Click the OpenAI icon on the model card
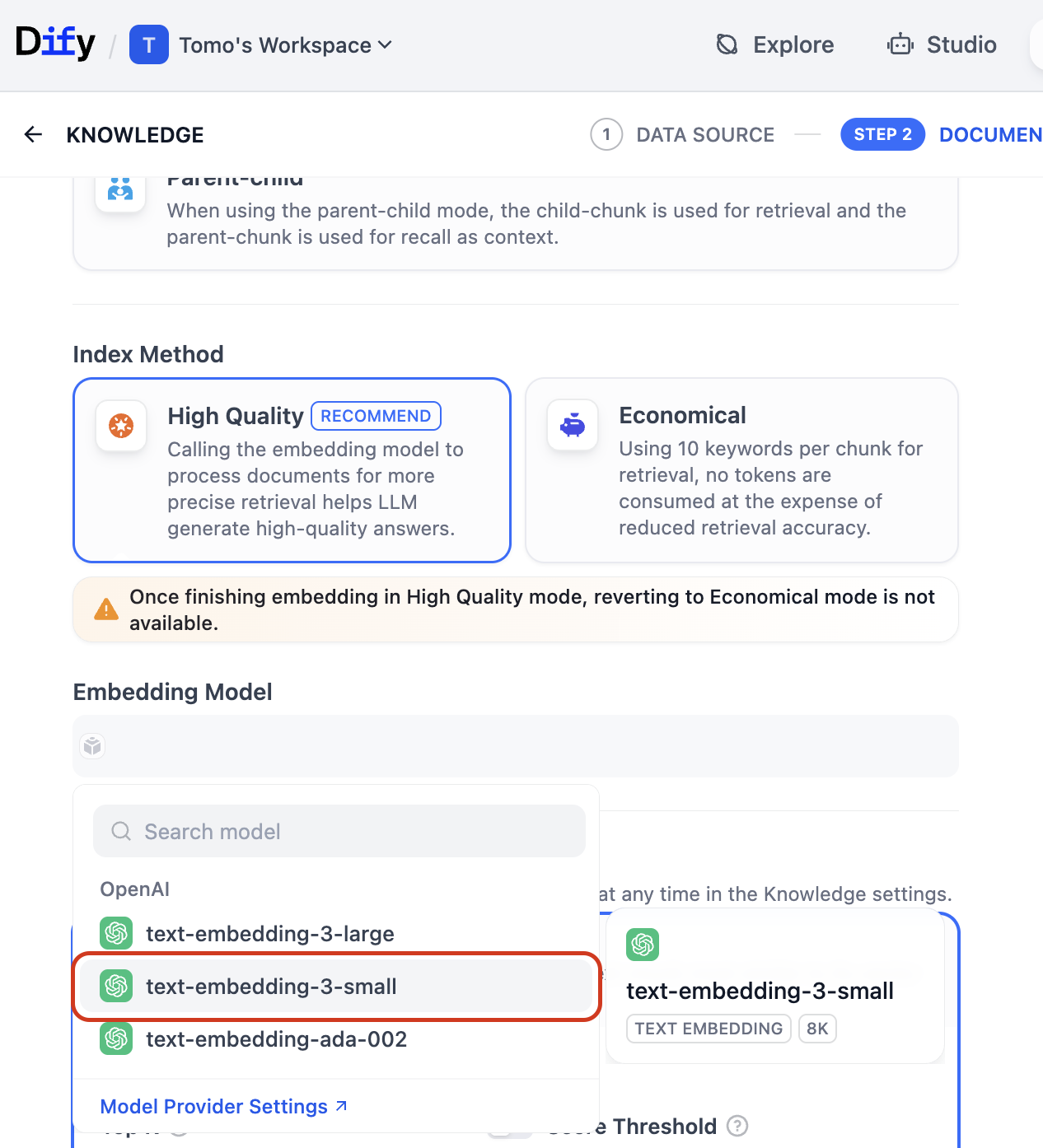This screenshot has height=1148, width=1043. 643,945
